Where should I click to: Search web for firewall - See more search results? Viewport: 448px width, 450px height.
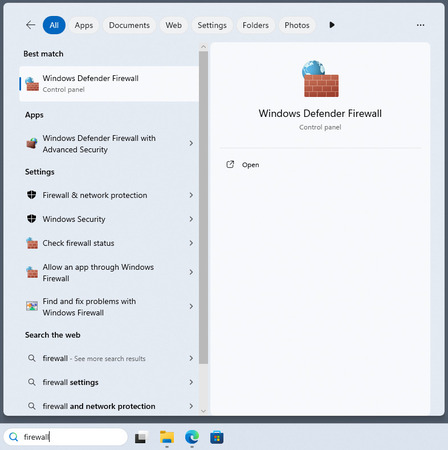pos(109,358)
